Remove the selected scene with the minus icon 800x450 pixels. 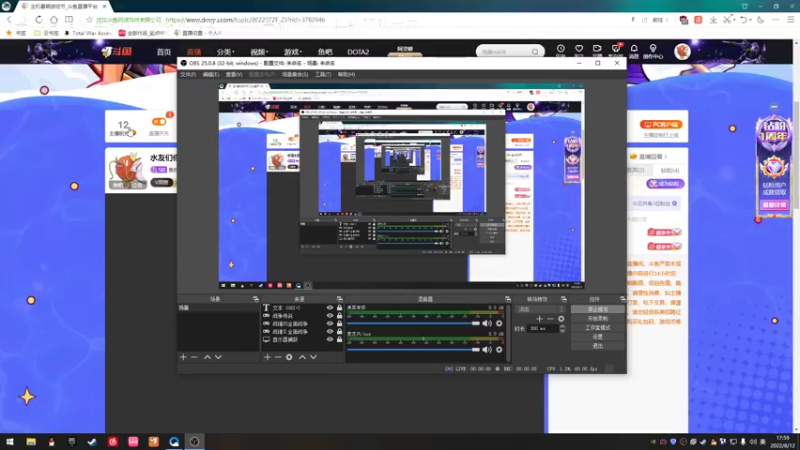pos(194,357)
